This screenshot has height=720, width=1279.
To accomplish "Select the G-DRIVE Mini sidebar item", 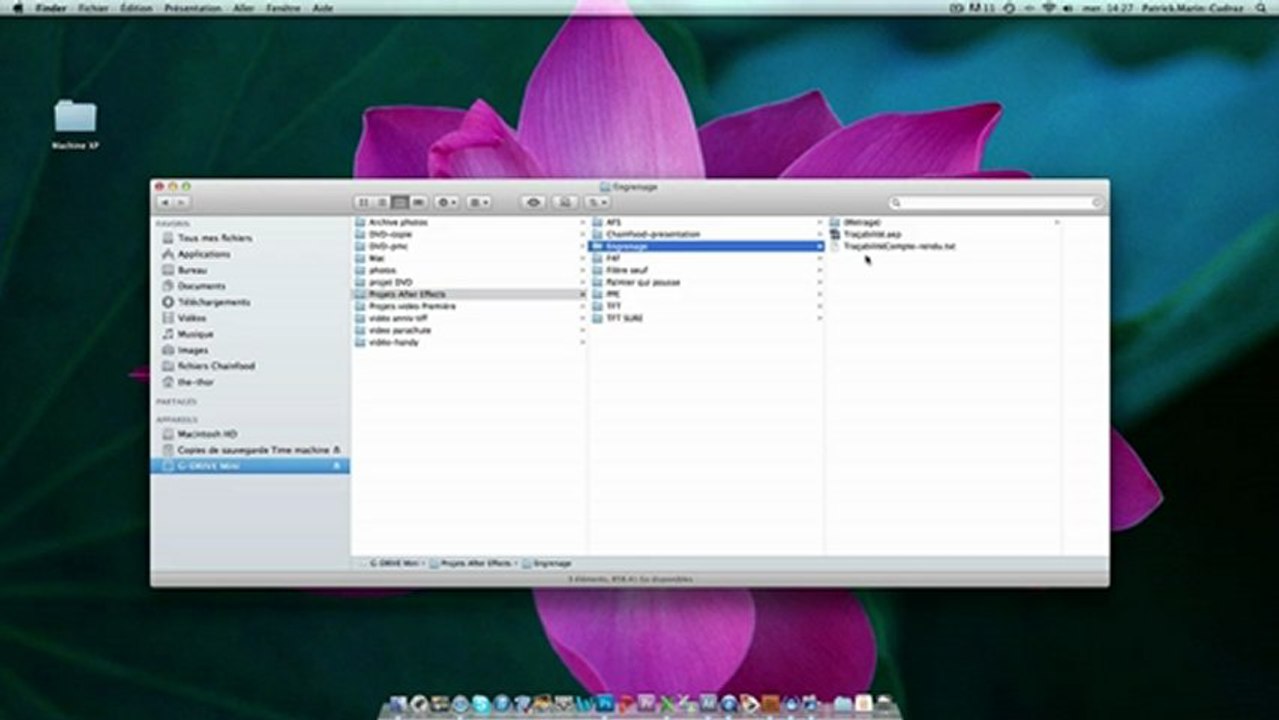I will click(250, 466).
